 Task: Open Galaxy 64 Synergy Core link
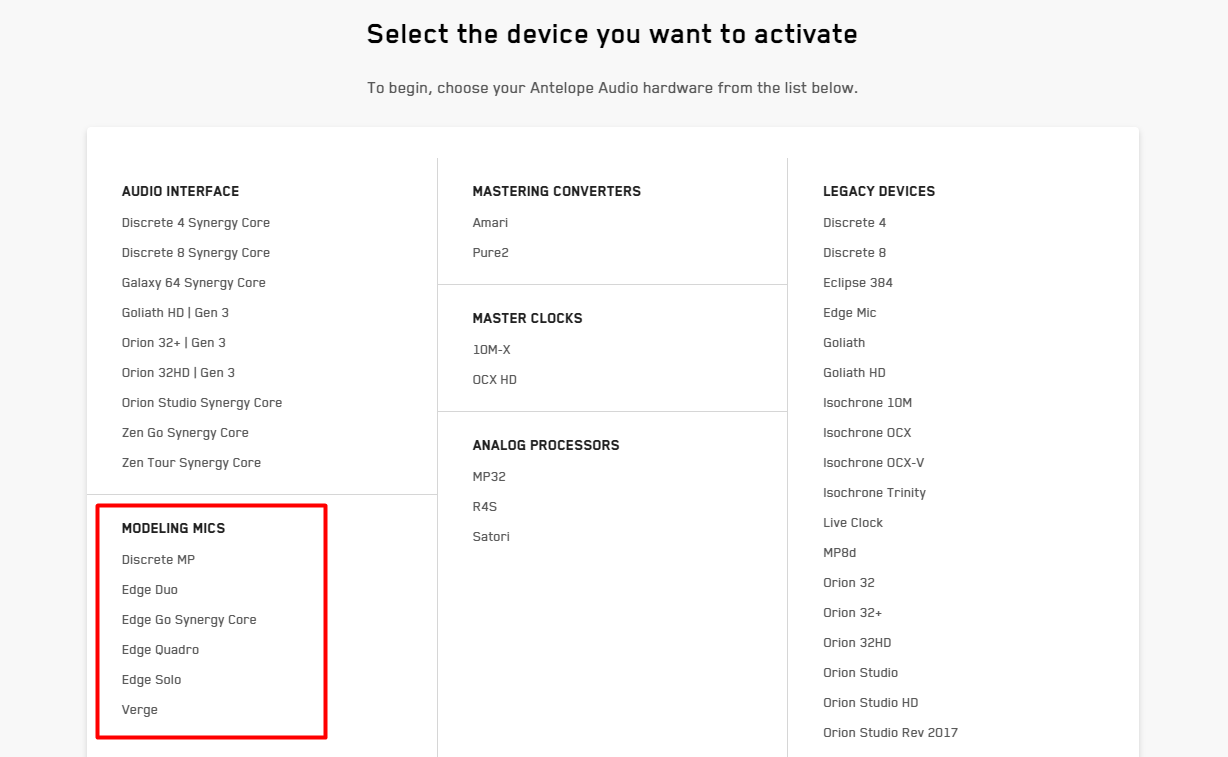point(194,283)
